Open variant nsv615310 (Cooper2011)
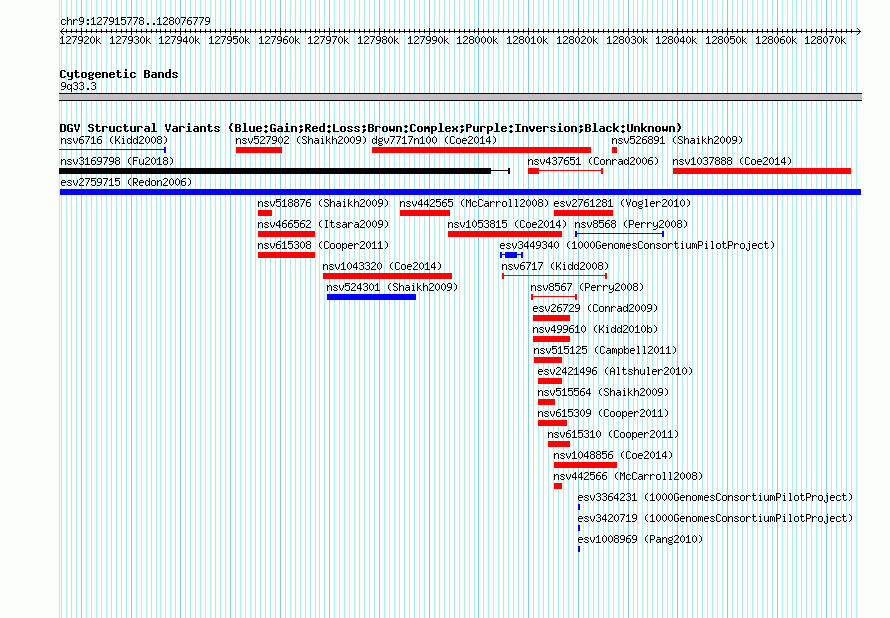890x618 pixels. [613, 434]
